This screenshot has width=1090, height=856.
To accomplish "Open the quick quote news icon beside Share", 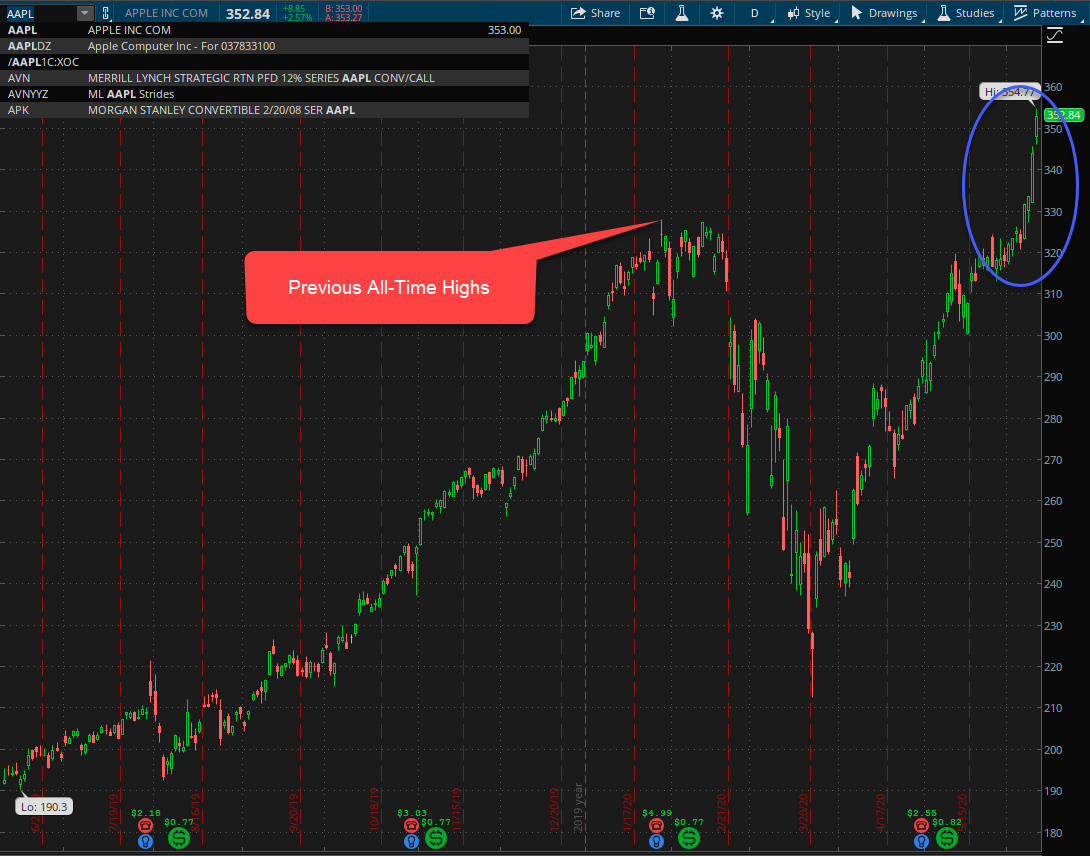I will pyautogui.click(x=647, y=13).
